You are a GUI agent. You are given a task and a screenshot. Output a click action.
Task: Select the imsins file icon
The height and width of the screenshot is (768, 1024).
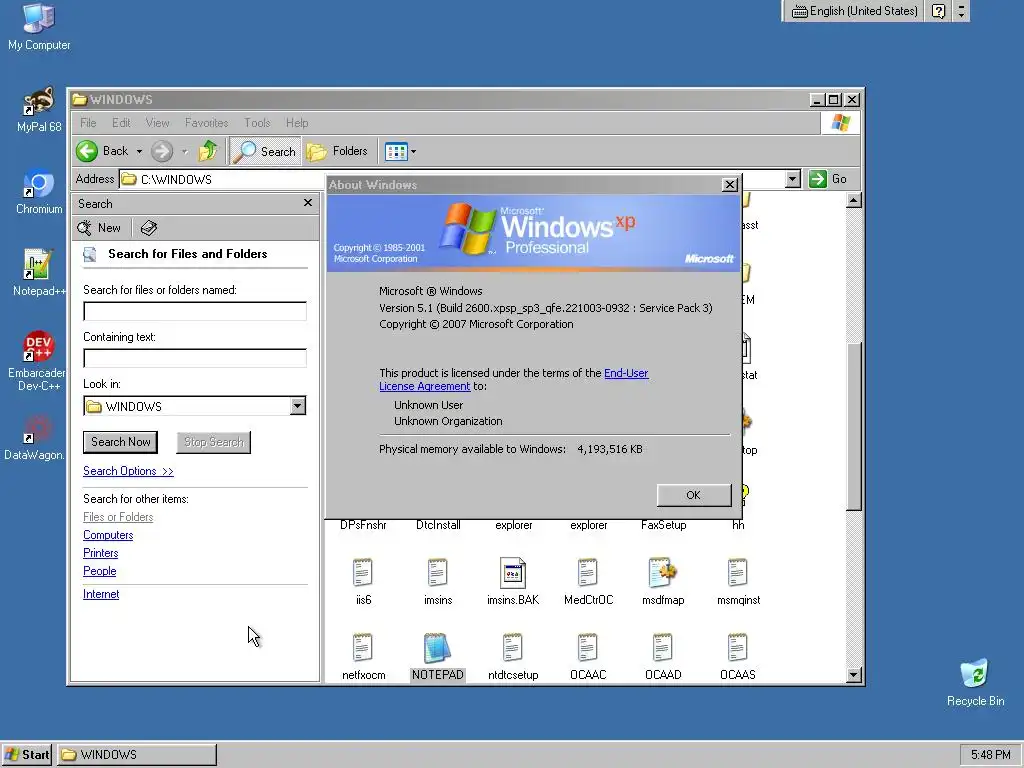click(438, 581)
